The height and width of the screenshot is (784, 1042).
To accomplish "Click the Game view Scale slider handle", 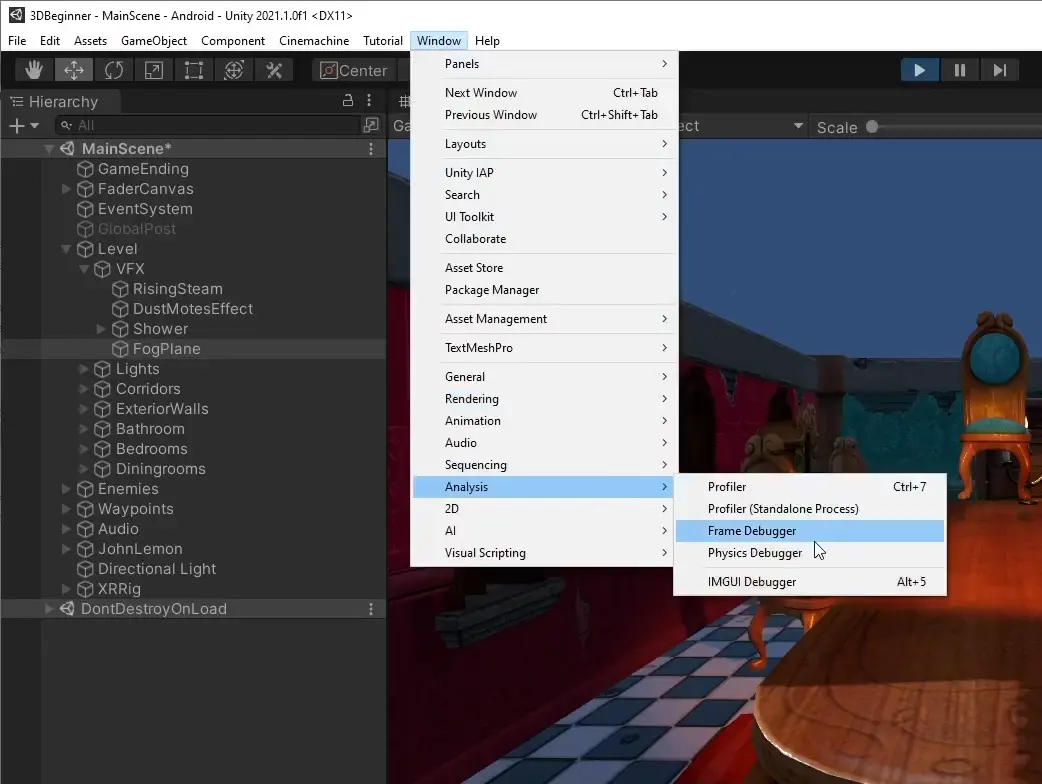I will coord(872,127).
